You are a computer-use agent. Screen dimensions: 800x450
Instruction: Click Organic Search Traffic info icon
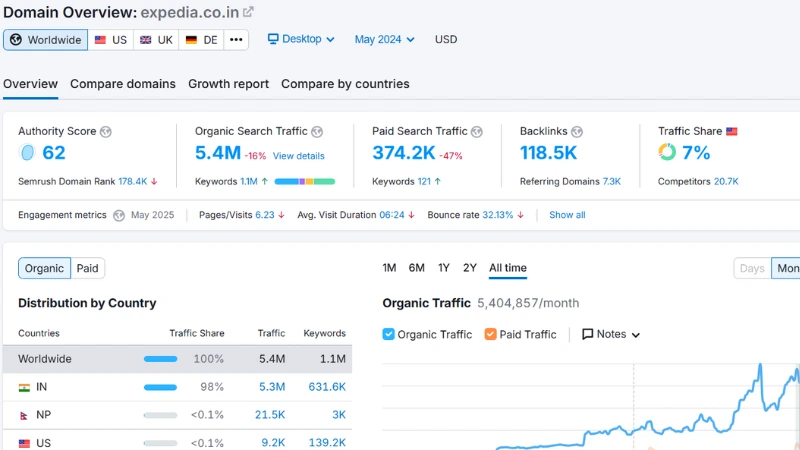click(317, 132)
